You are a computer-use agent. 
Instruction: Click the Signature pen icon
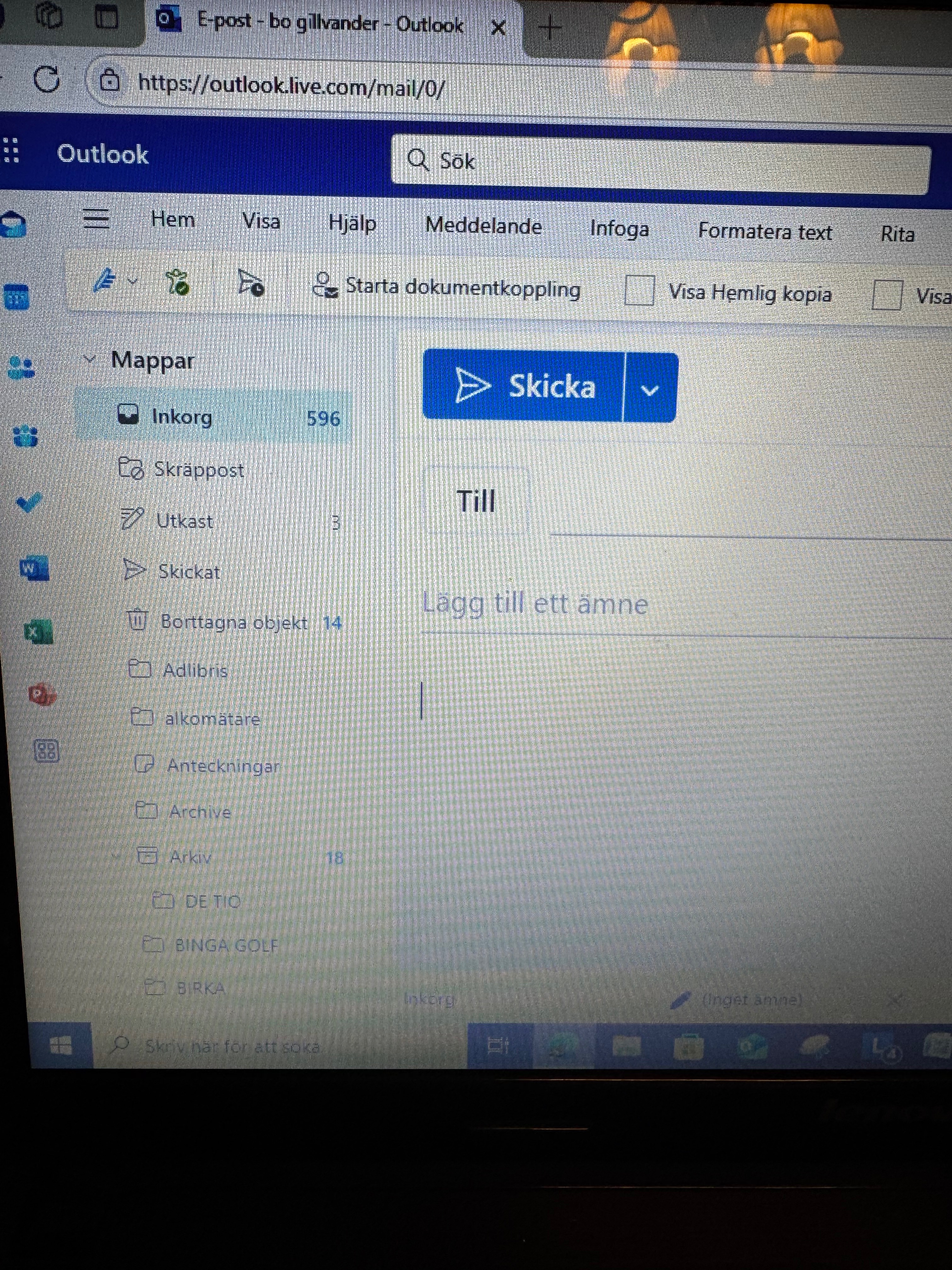click(x=105, y=281)
